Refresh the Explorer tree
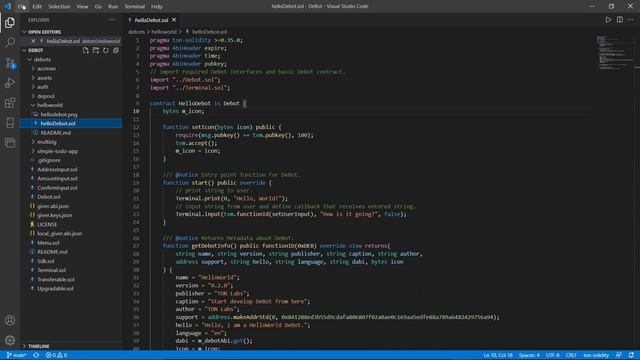The image size is (640, 360). [x=106, y=50]
